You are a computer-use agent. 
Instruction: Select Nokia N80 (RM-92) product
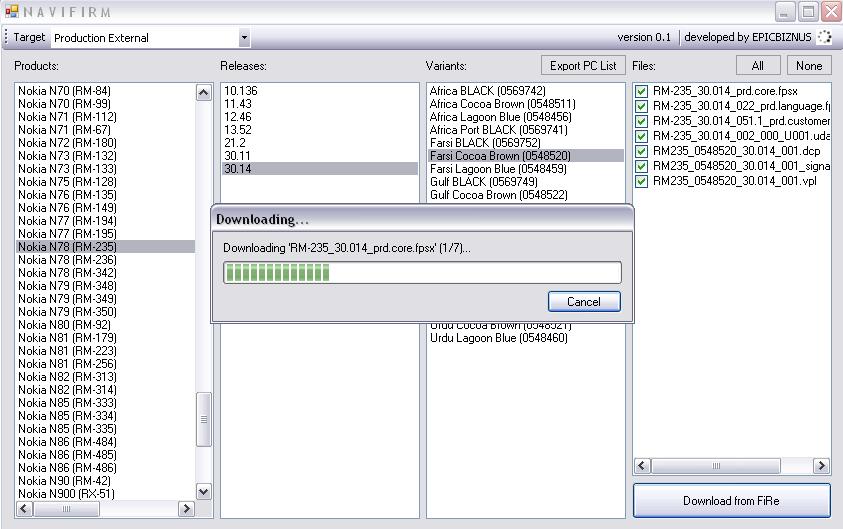105,325
